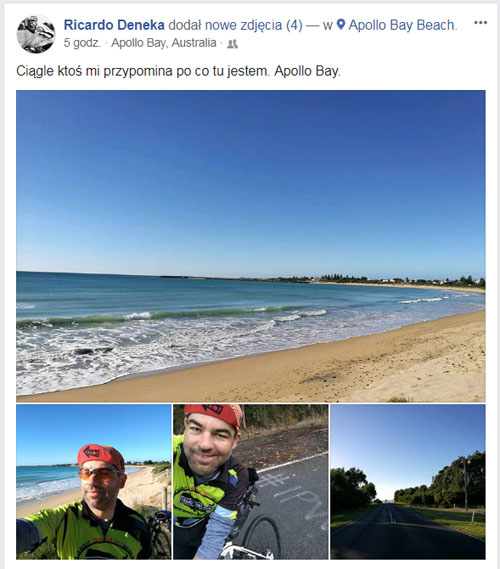Click the Apollo Bay, Australia location text
The height and width of the screenshot is (569, 500).
point(164,43)
